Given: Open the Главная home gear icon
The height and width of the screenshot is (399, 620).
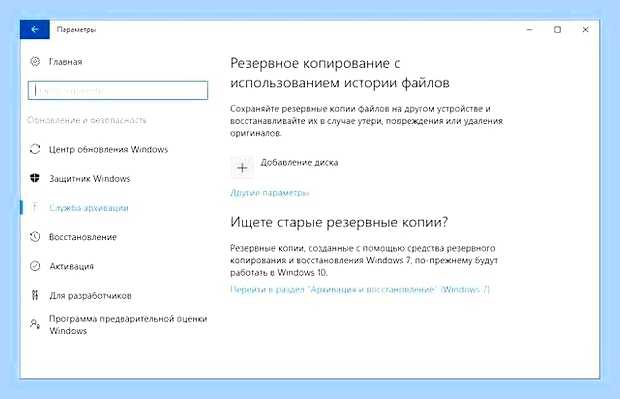Looking at the screenshot, I should [35, 61].
